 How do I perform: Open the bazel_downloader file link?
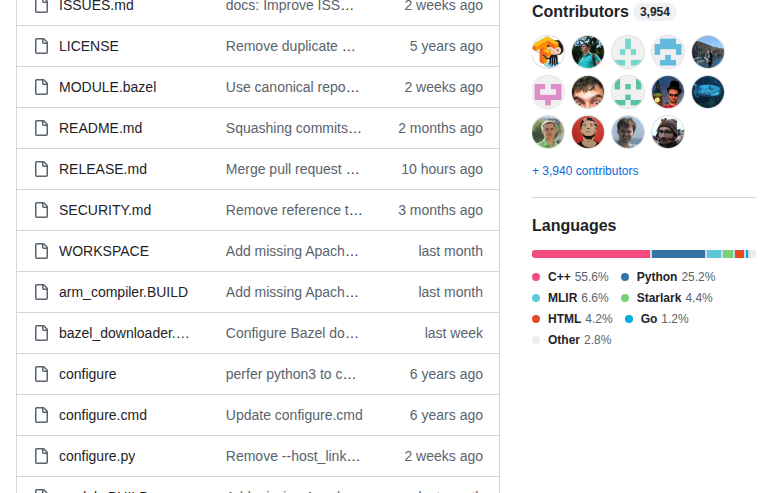124,333
